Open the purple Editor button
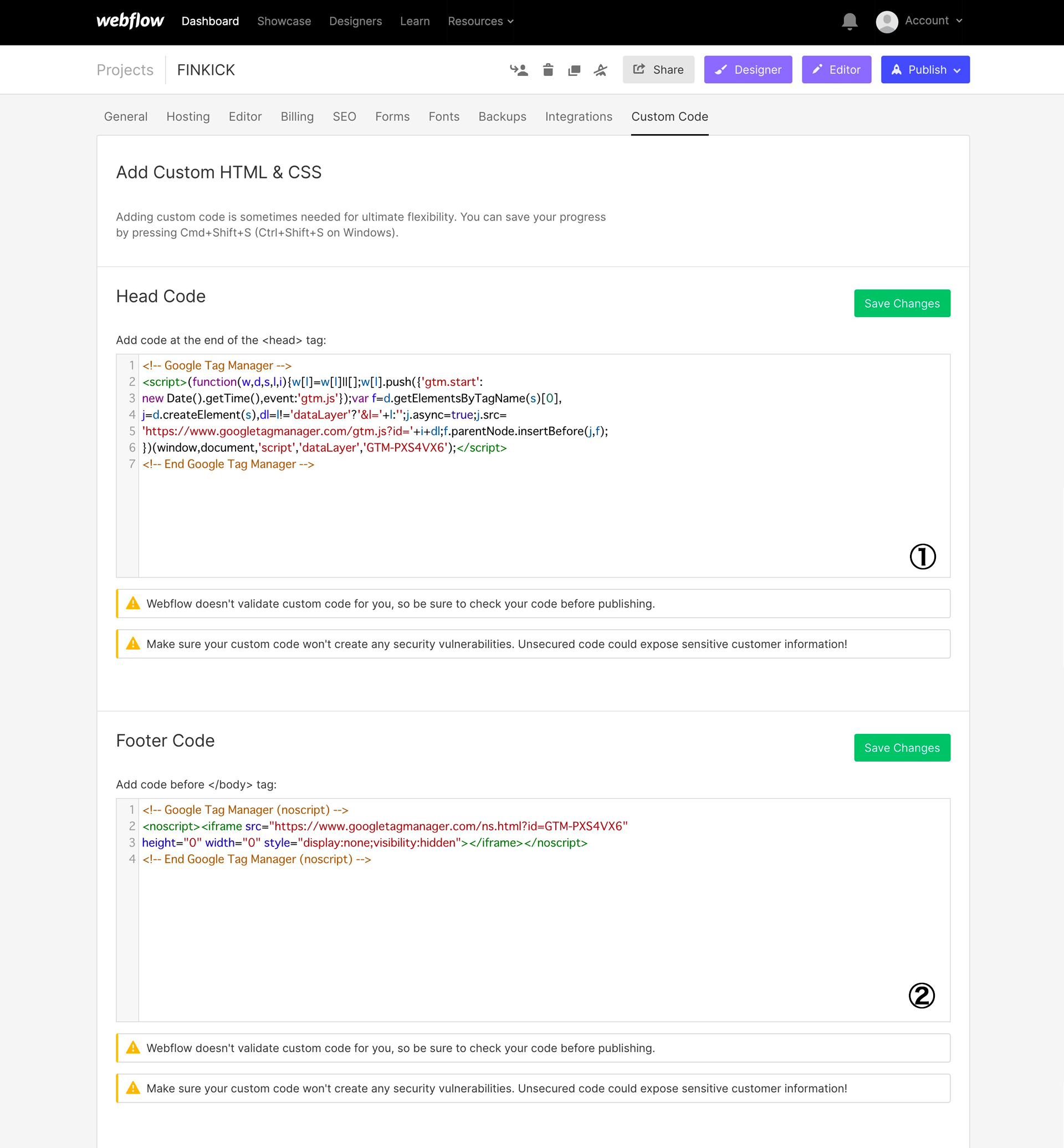1064x1148 pixels. (x=836, y=70)
